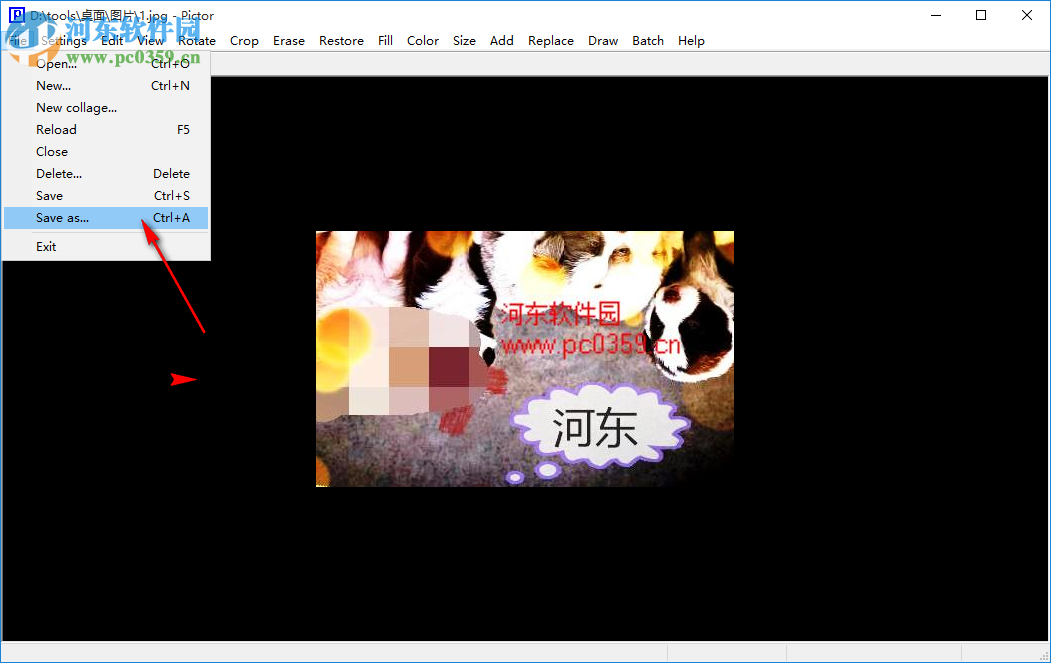Open the Size menu
Image resolution: width=1051 pixels, height=663 pixels.
pyautogui.click(x=464, y=40)
